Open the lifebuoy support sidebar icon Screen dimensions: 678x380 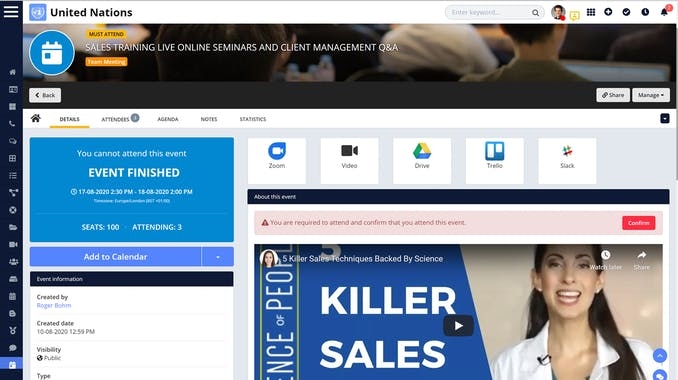13,210
